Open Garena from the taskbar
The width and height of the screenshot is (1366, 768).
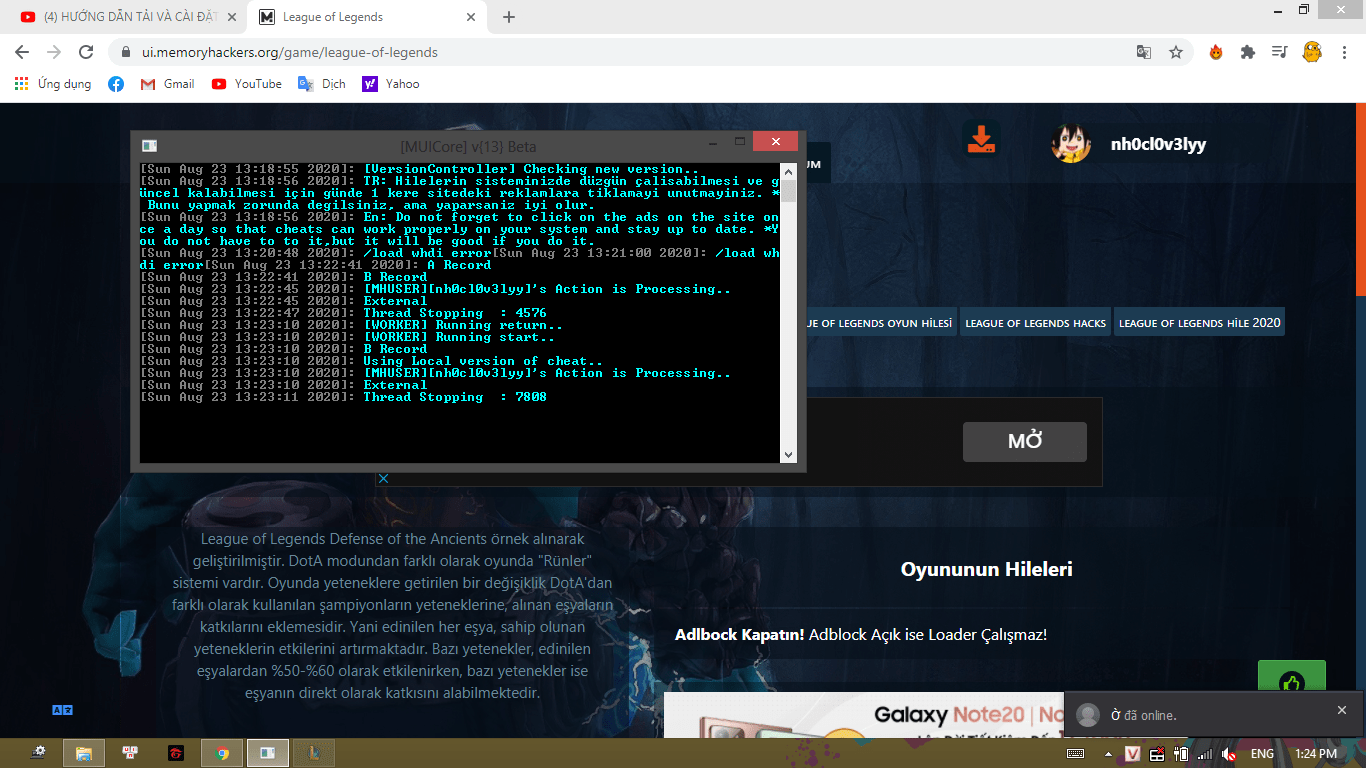(176, 753)
